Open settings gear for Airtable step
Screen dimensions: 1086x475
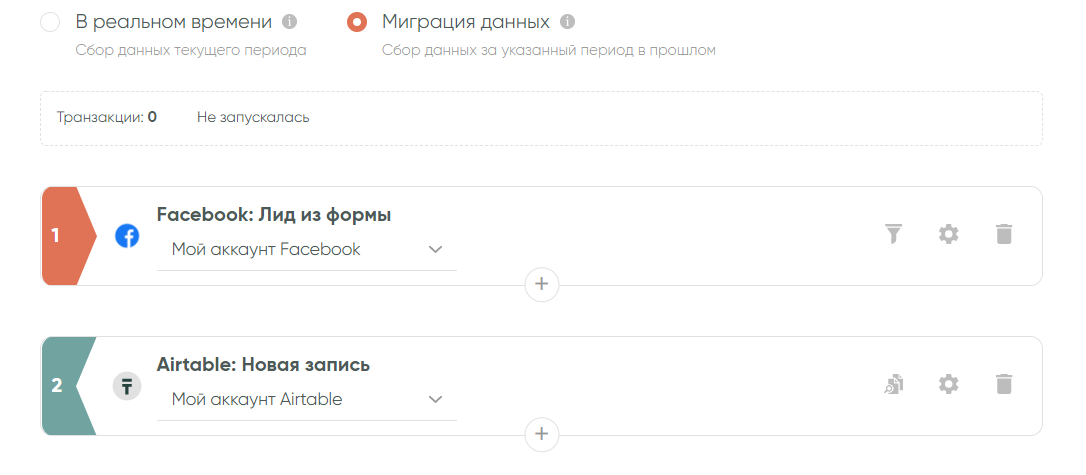(948, 384)
